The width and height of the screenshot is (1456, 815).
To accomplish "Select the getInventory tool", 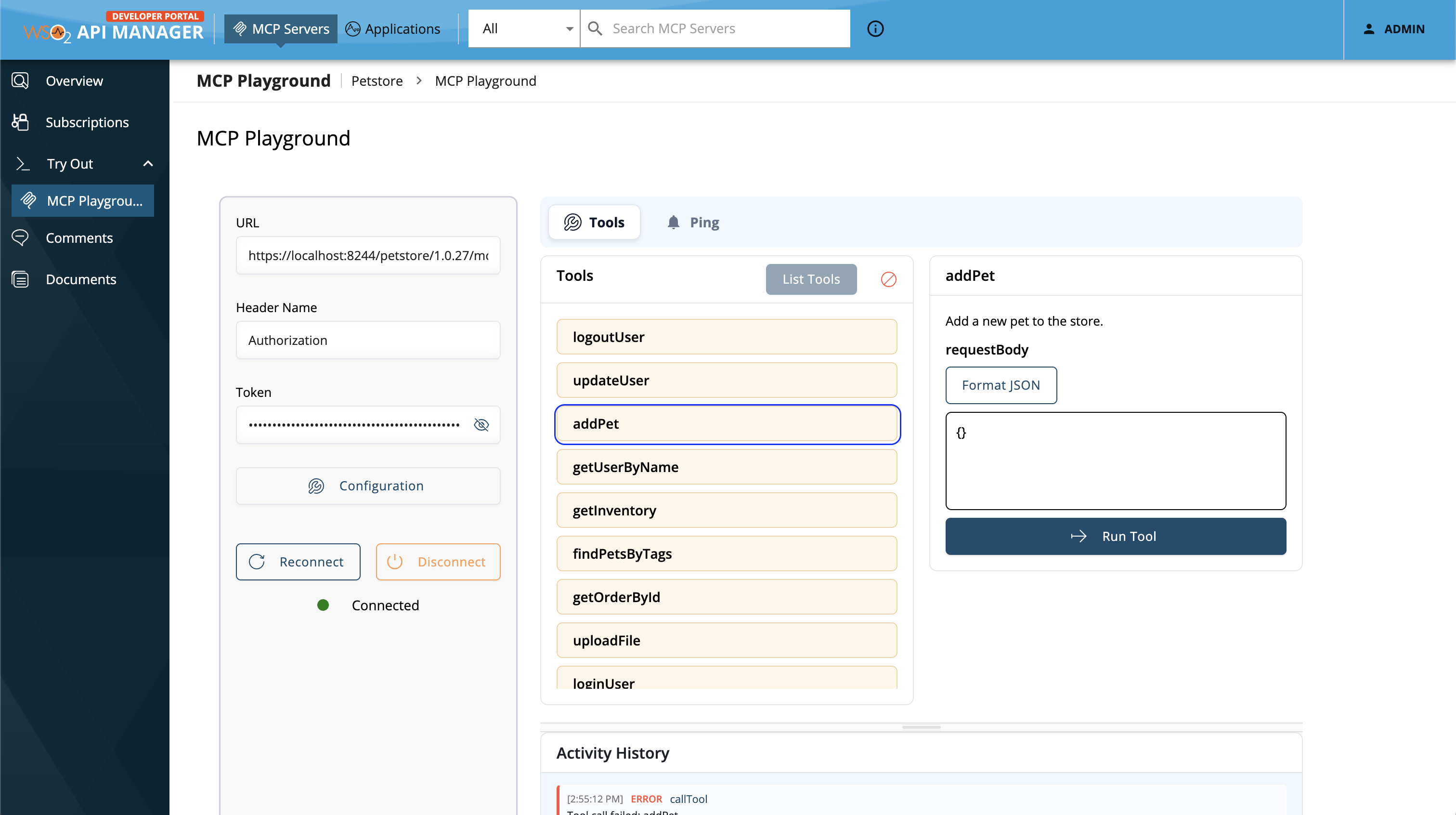I will pyautogui.click(x=726, y=510).
